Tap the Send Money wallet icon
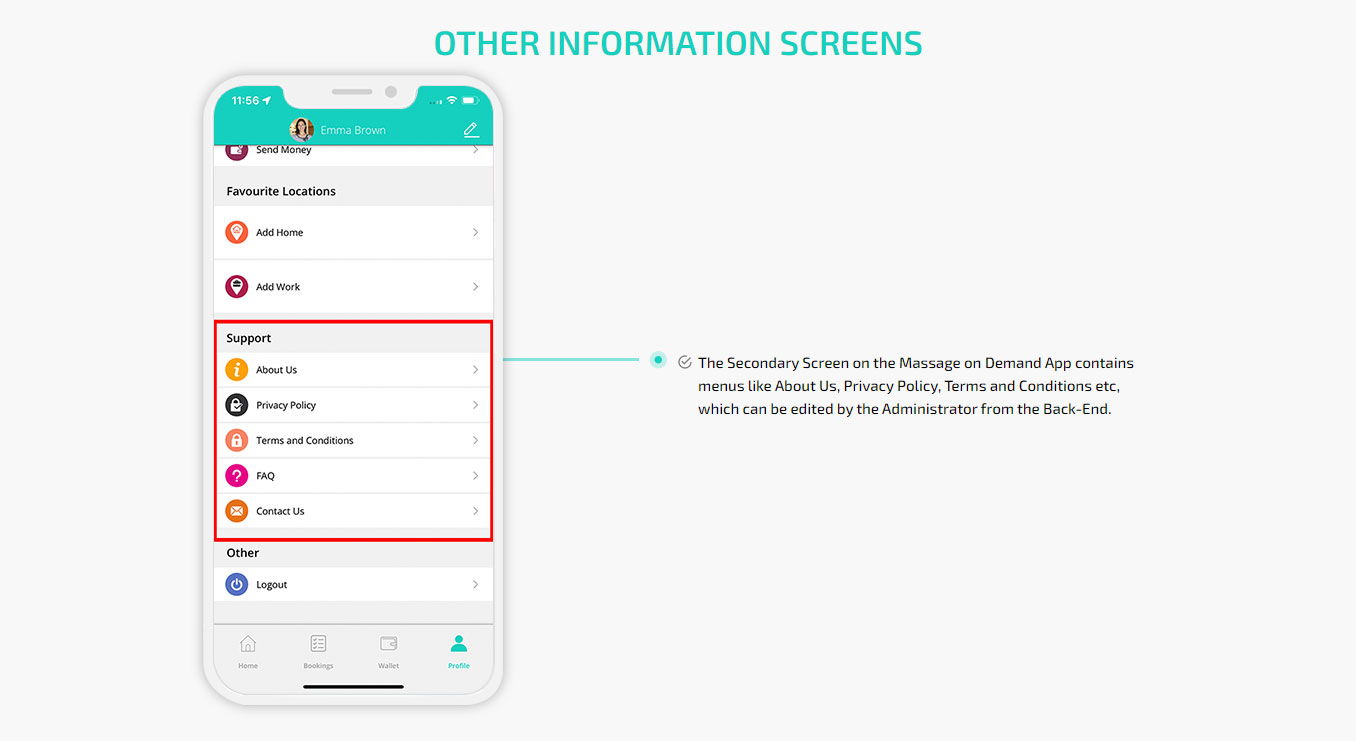The height and width of the screenshot is (741, 1356). [x=236, y=151]
